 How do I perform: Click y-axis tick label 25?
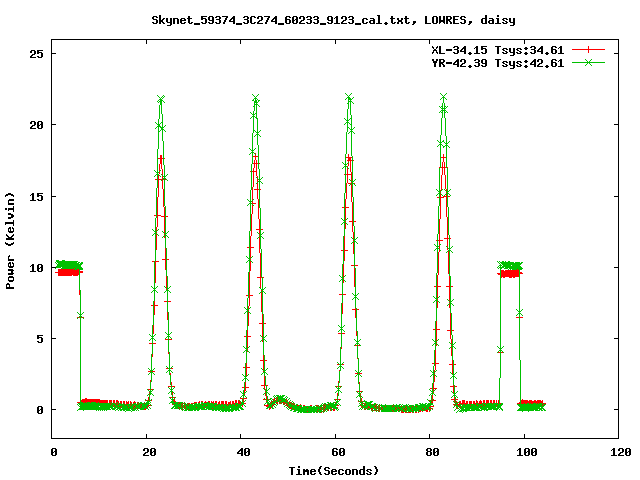point(36,54)
